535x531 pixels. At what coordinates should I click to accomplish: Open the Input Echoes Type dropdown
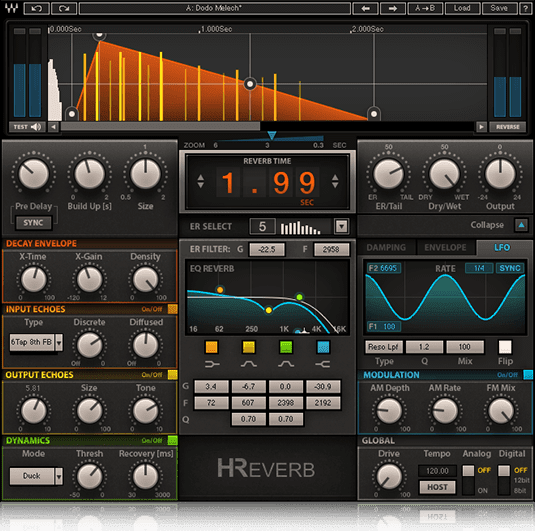(59, 342)
